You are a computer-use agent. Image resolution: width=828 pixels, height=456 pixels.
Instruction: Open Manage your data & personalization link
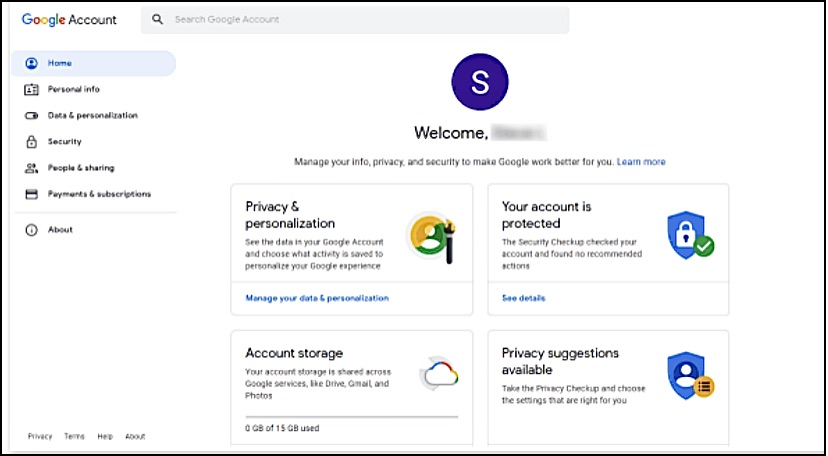click(x=317, y=298)
